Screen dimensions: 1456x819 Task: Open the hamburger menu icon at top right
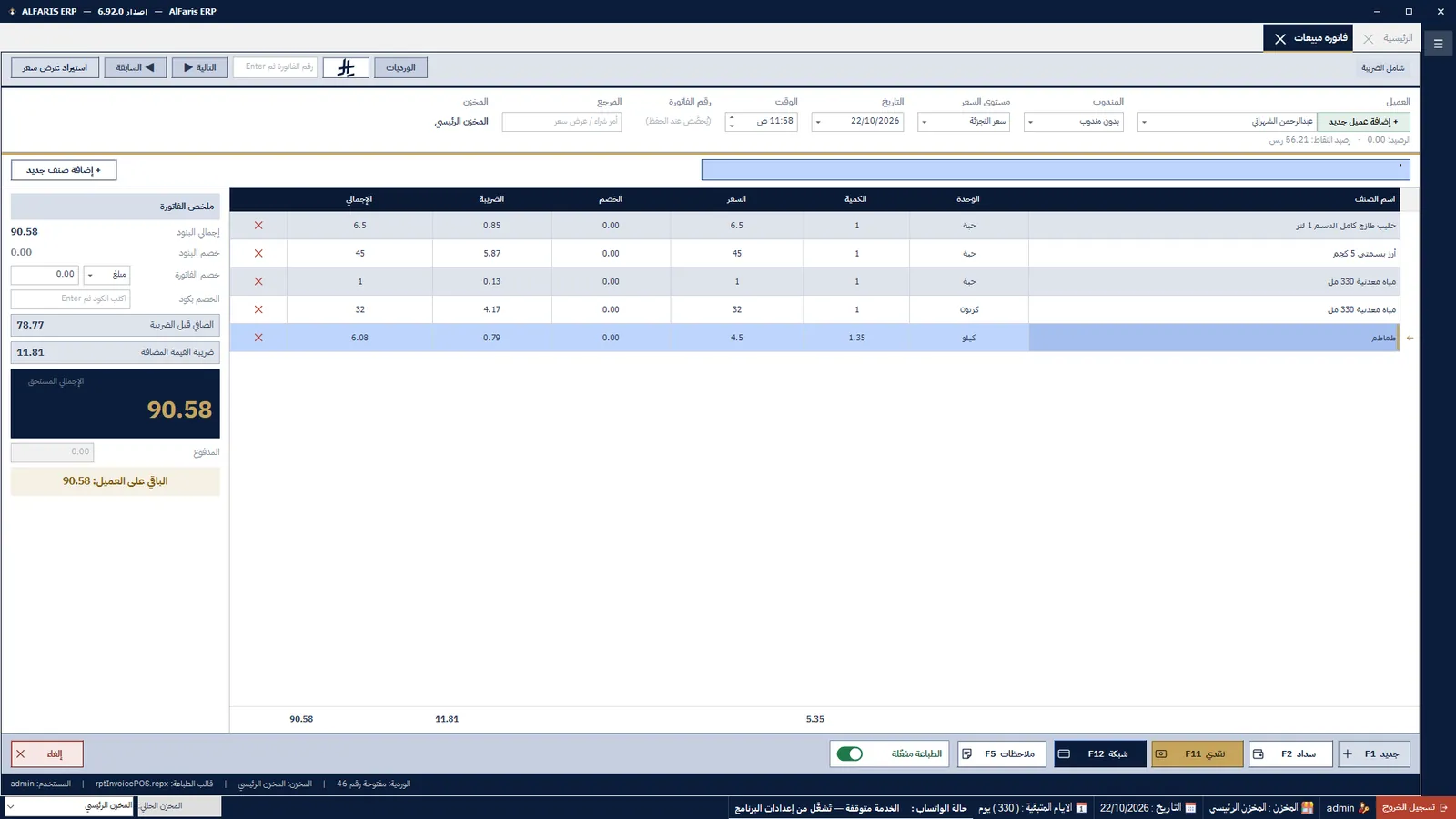point(1439,44)
